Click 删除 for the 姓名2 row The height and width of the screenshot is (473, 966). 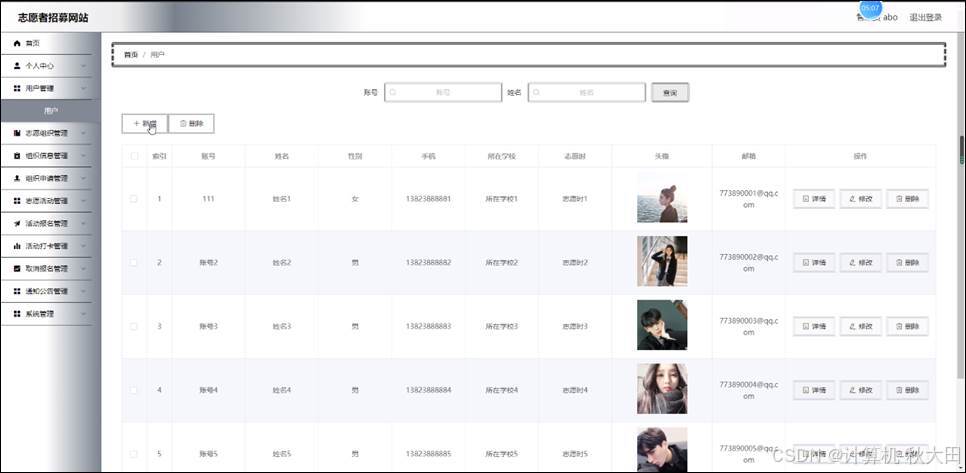click(907, 262)
